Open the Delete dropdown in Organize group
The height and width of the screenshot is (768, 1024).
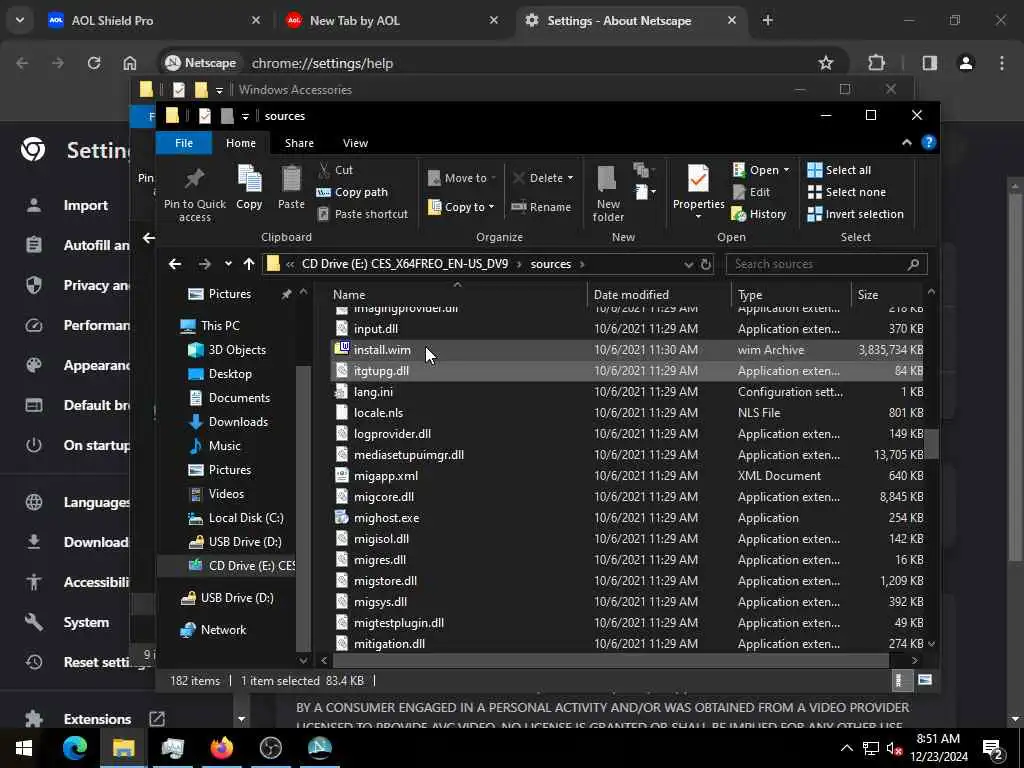(543, 178)
